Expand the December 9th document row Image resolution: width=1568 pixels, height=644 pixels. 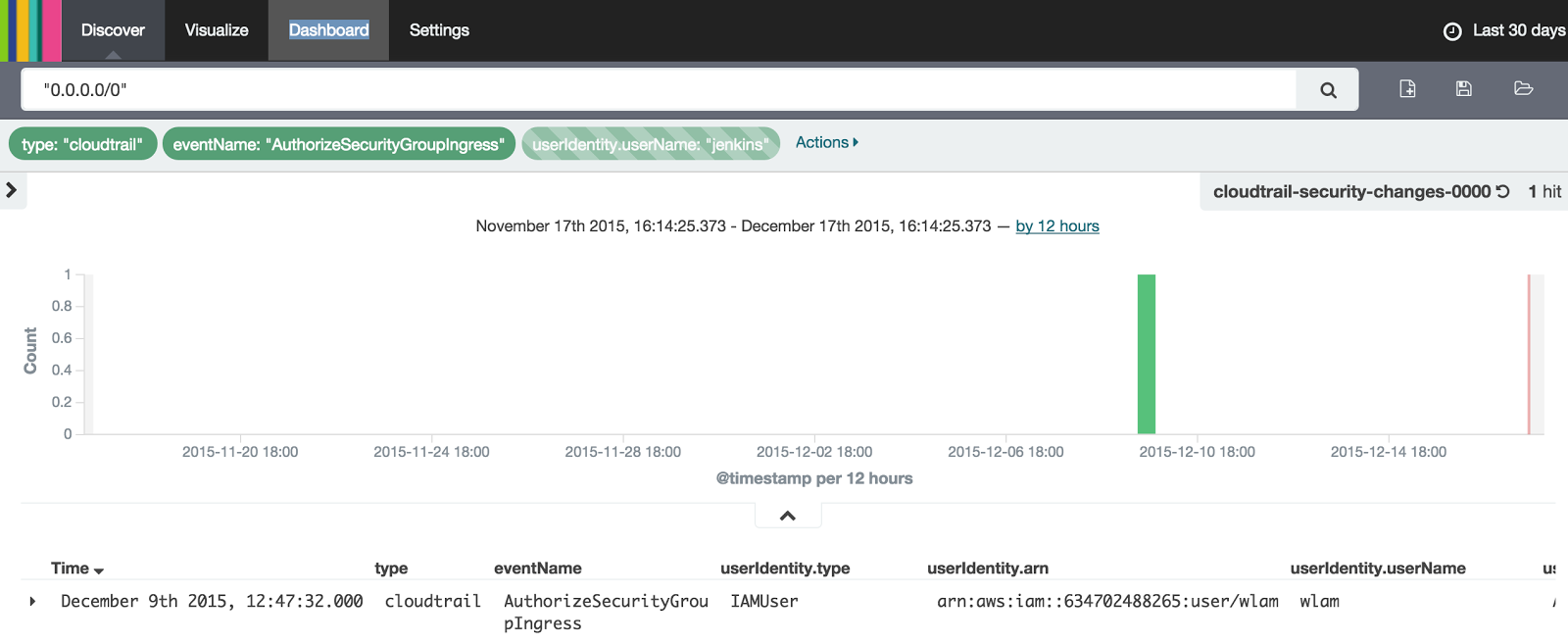[32, 601]
